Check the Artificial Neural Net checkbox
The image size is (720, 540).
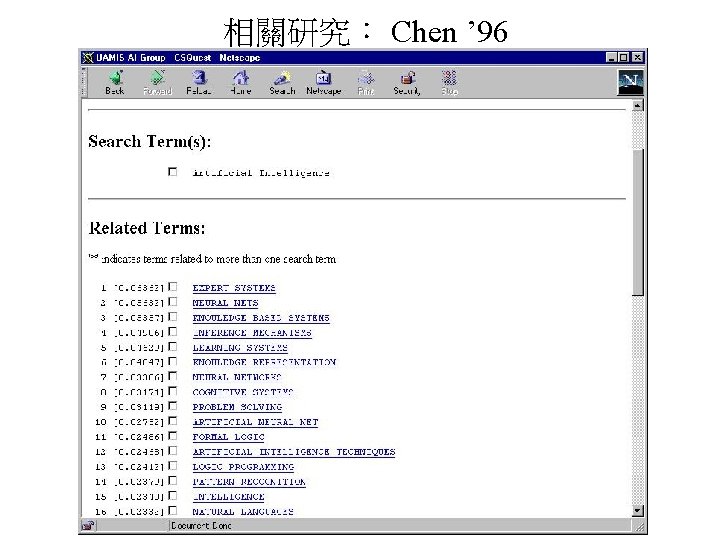(173, 421)
